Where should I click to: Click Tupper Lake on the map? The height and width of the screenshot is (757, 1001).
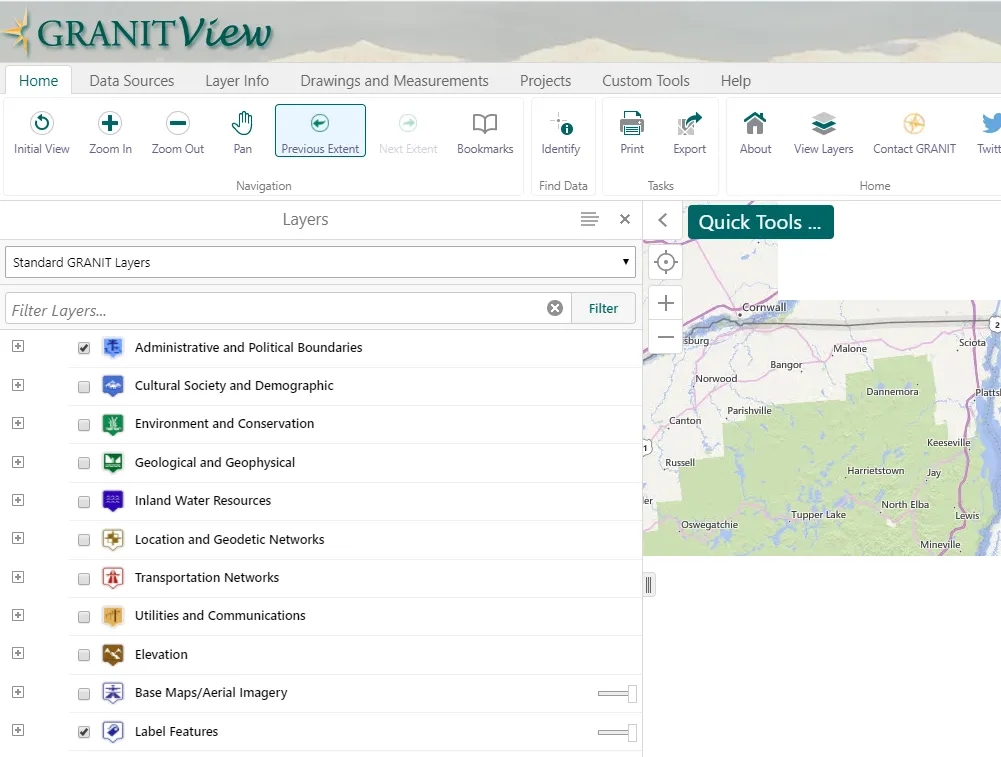[x=818, y=514]
